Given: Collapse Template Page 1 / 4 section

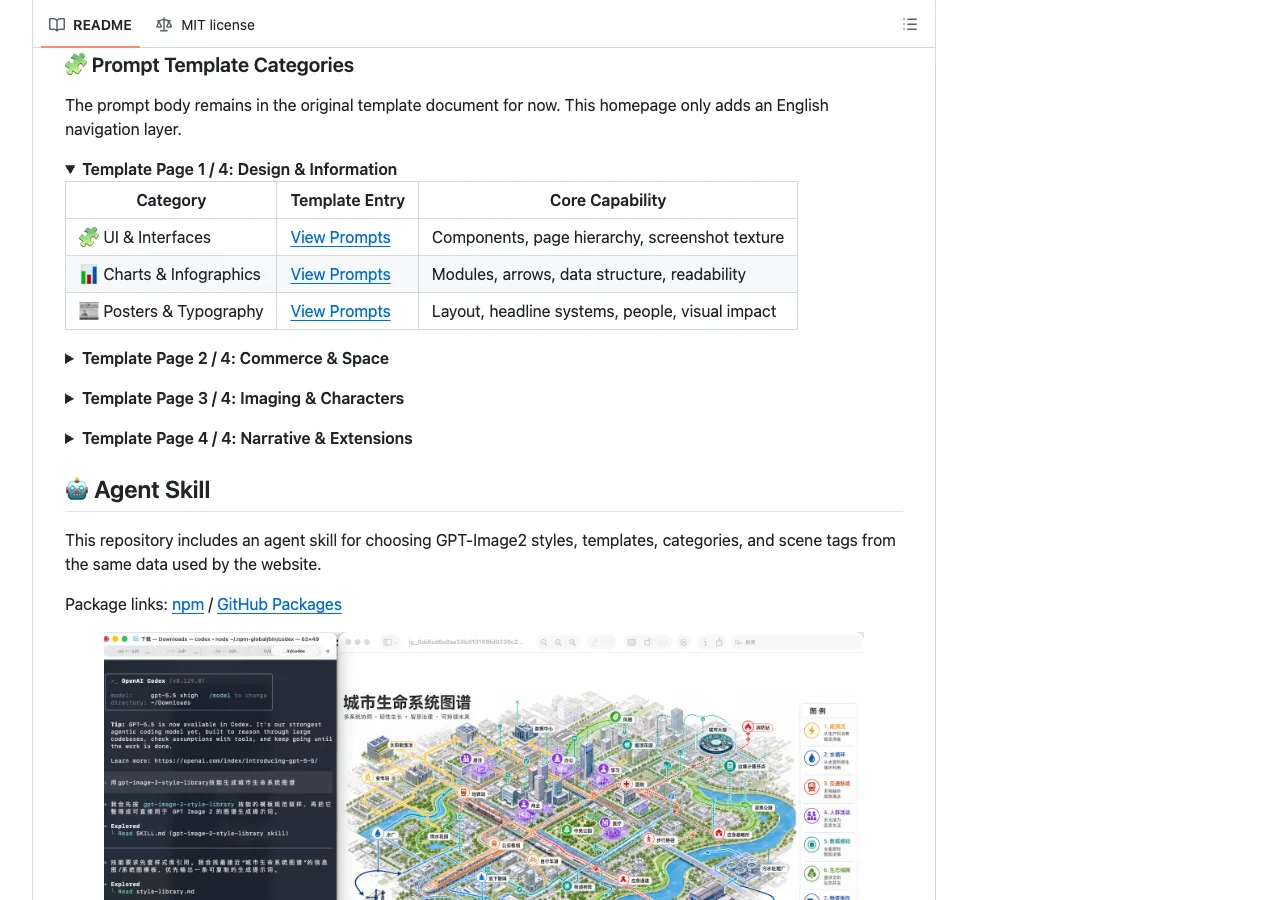Looking at the screenshot, I should click(231, 169).
